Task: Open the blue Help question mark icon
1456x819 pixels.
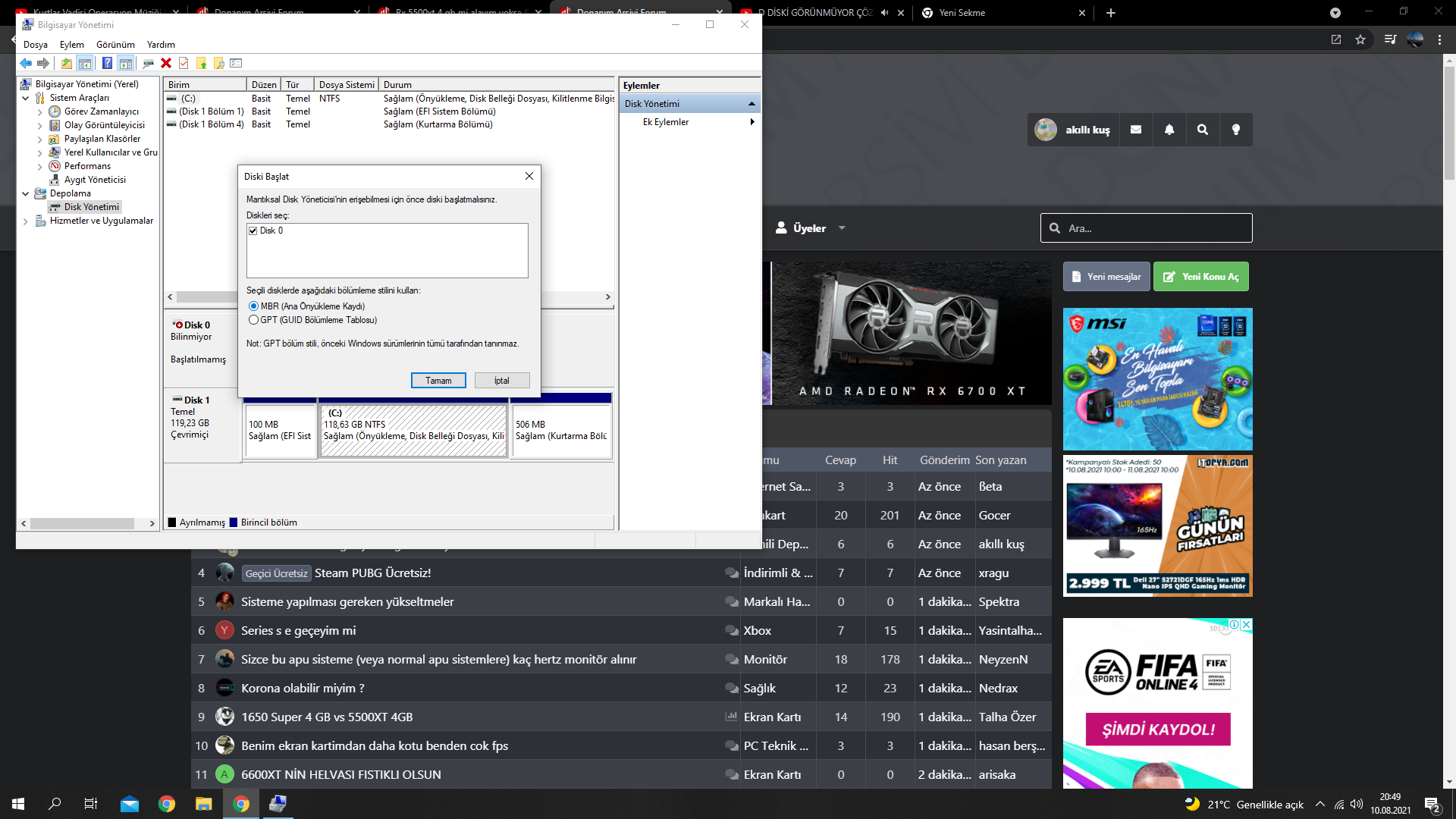Action: (x=107, y=64)
